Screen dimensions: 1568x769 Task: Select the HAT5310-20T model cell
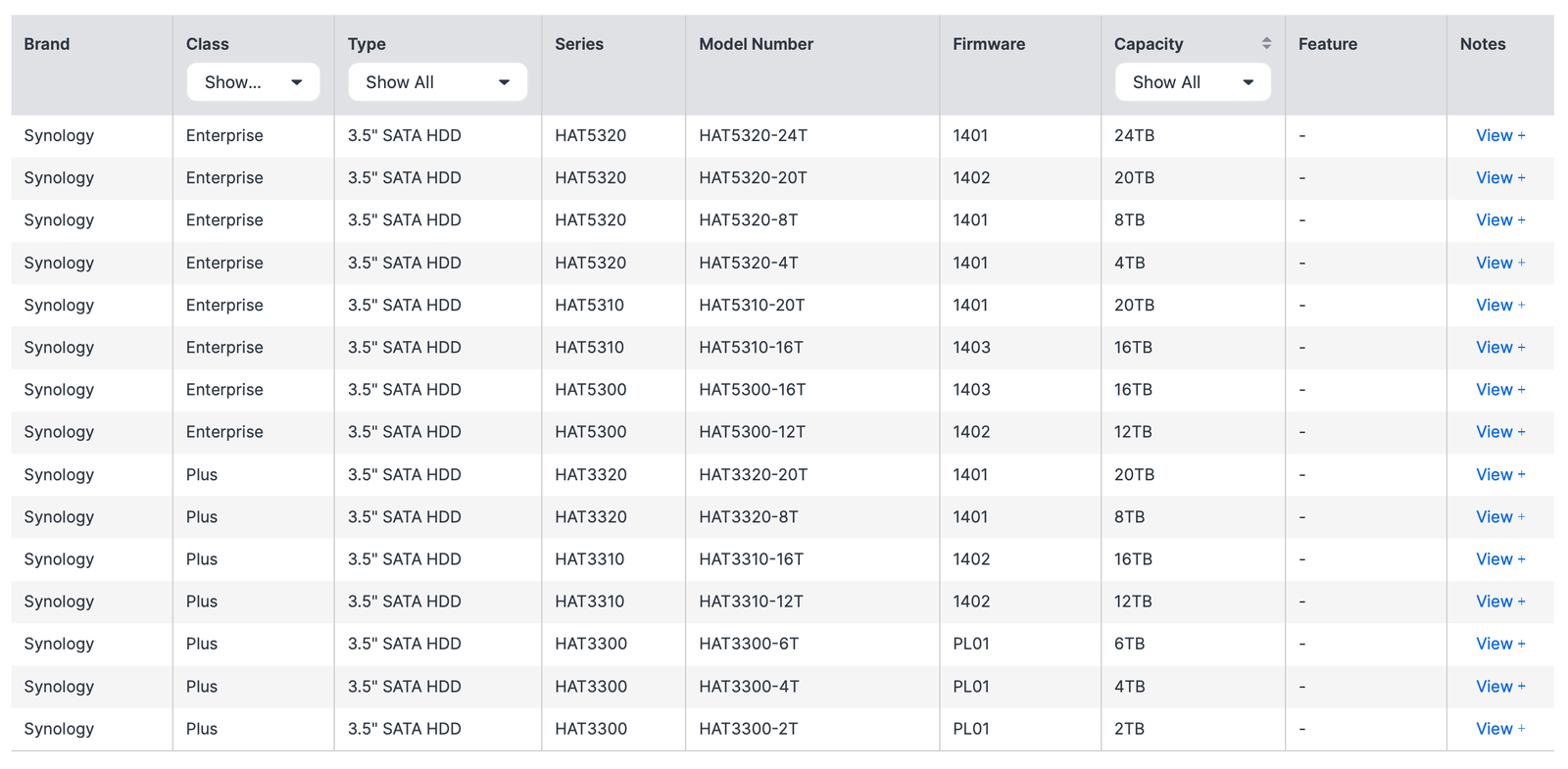tap(752, 305)
